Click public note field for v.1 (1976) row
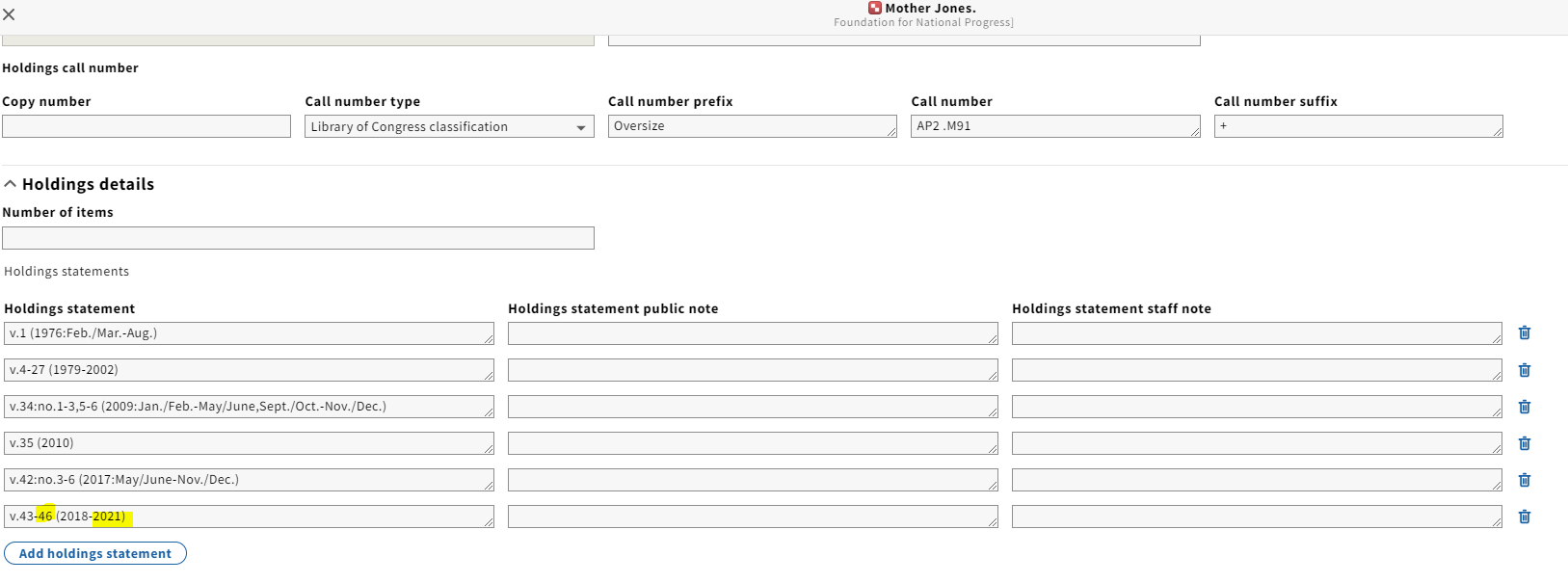The width and height of the screenshot is (1568, 583). point(753,333)
